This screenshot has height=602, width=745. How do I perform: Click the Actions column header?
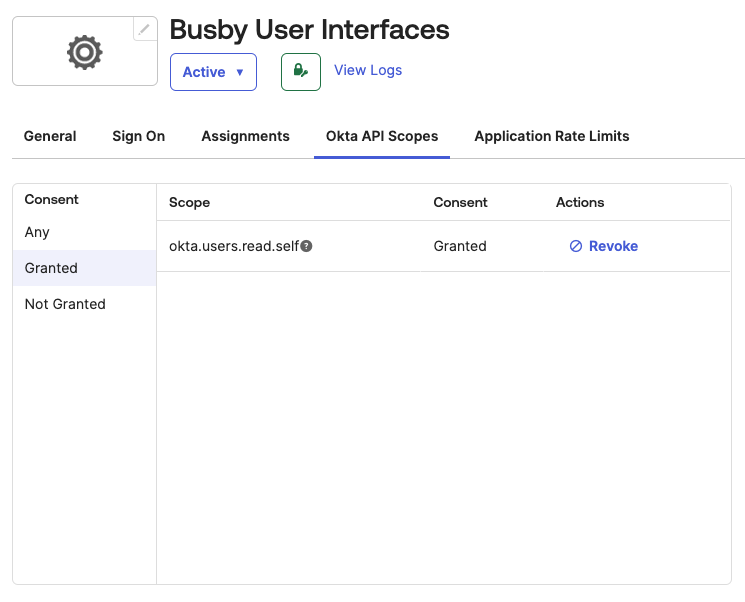pyautogui.click(x=580, y=202)
